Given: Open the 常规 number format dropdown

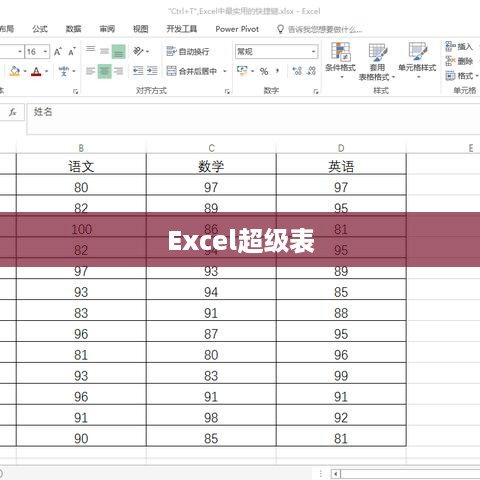Looking at the screenshot, I should click(313, 52).
